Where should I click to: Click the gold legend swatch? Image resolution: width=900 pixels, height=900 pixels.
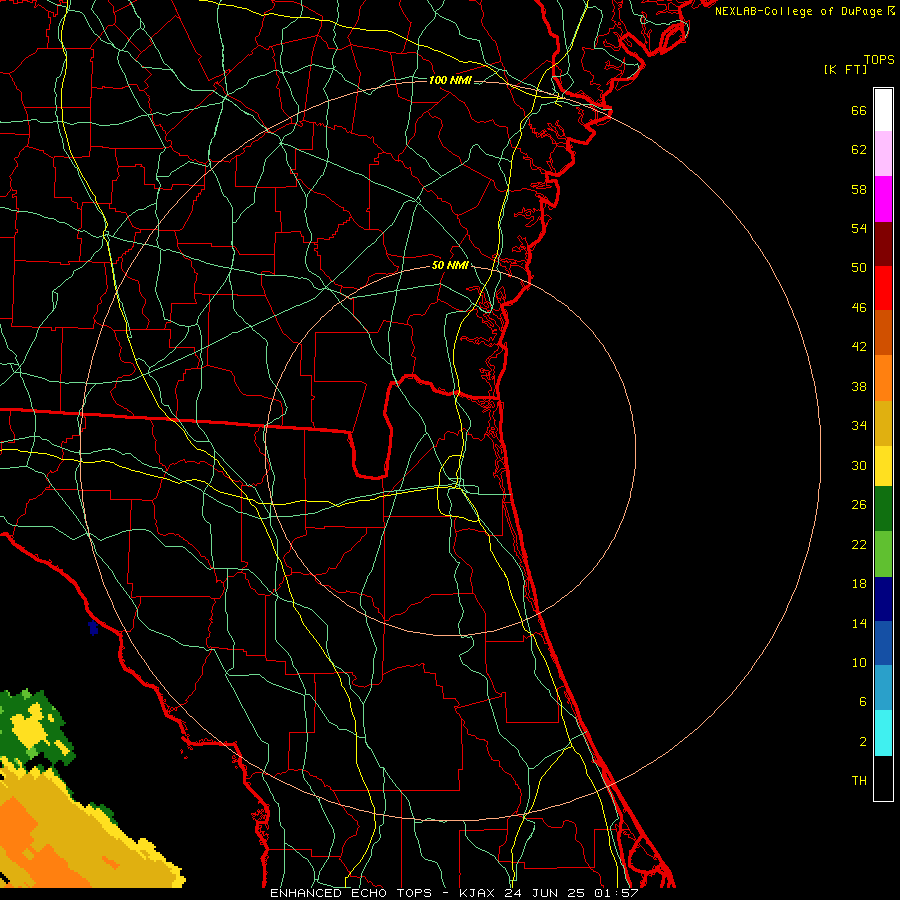point(883,423)
